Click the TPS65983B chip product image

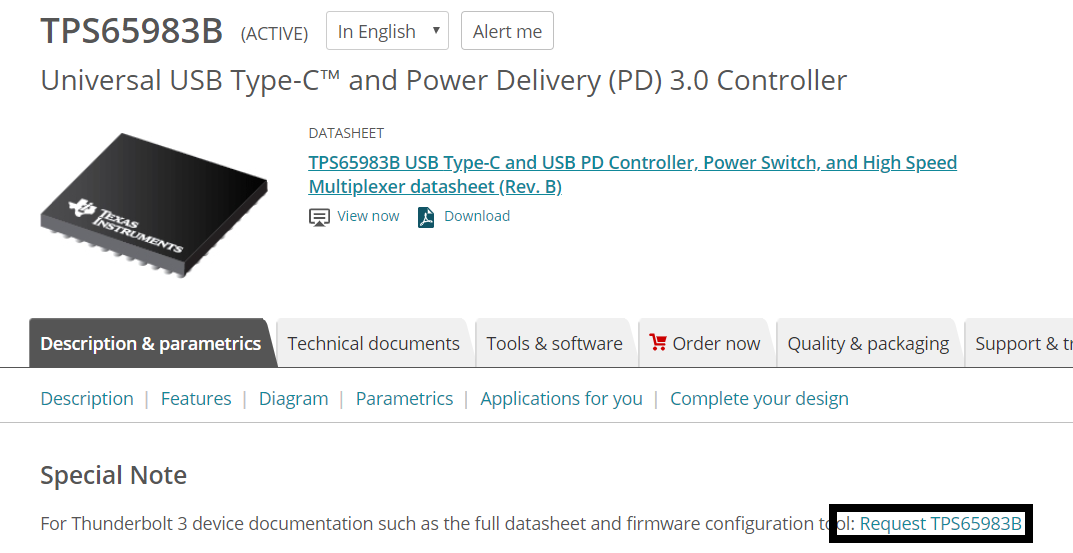(154, 205)
